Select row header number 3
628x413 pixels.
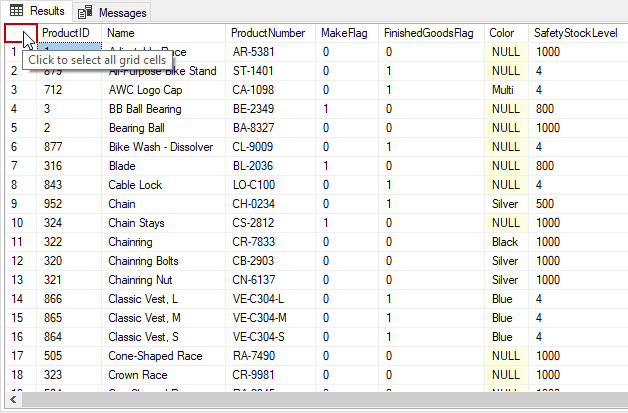tap(21, 90)
